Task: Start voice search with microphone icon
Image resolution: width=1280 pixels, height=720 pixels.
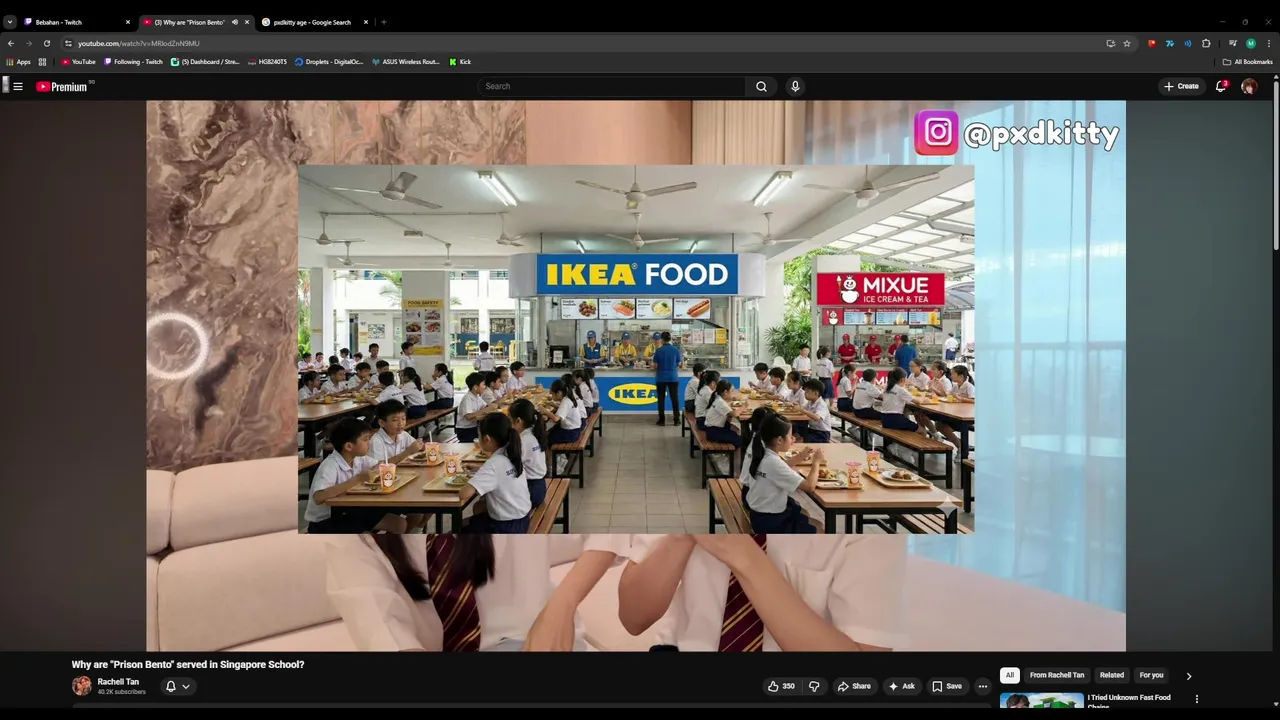Action: click(795, 86)
